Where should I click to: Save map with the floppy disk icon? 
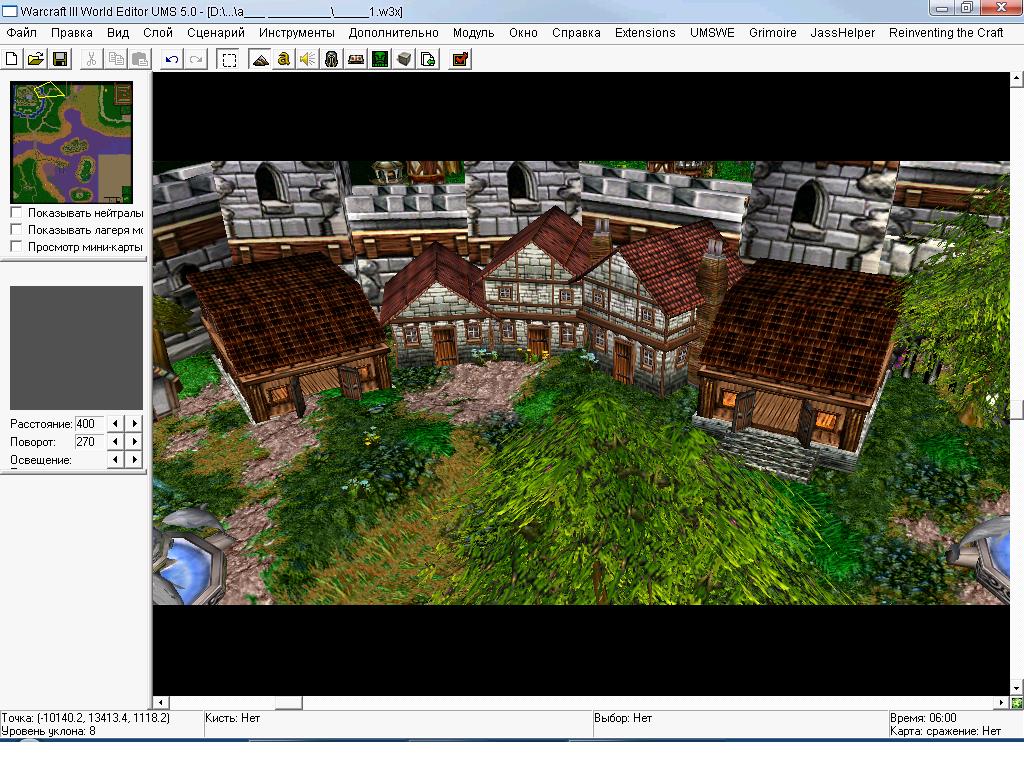click(x=60, y=59)
